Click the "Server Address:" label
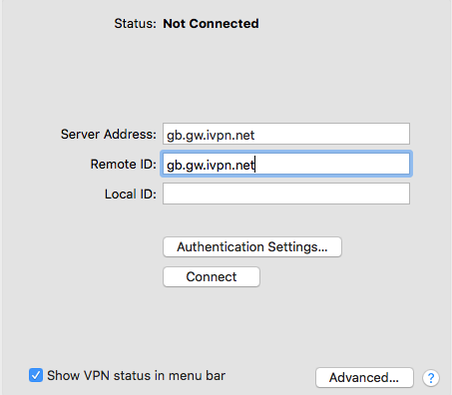452x395 pixels. click(108, 134)
